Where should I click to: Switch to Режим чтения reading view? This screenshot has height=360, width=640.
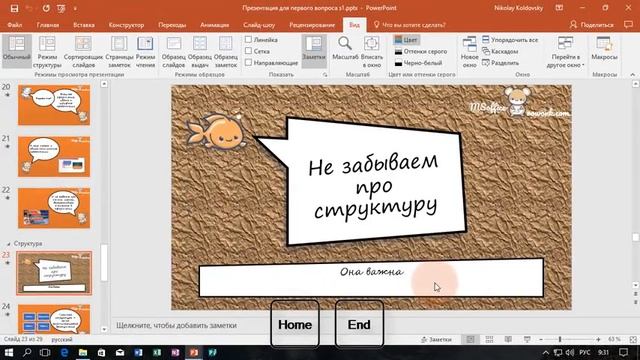point(145,52)
